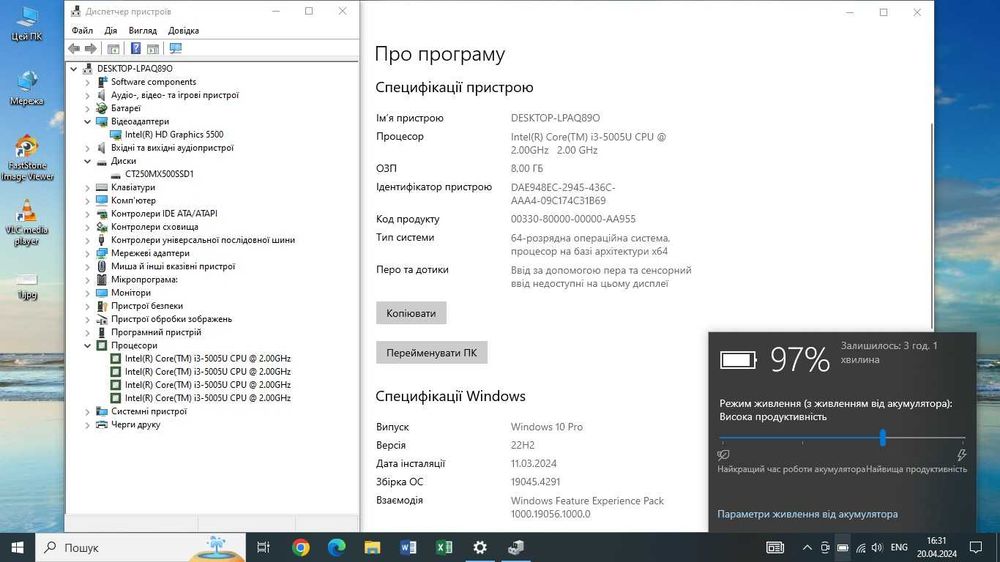Expand the Клавіатури node

87,188
